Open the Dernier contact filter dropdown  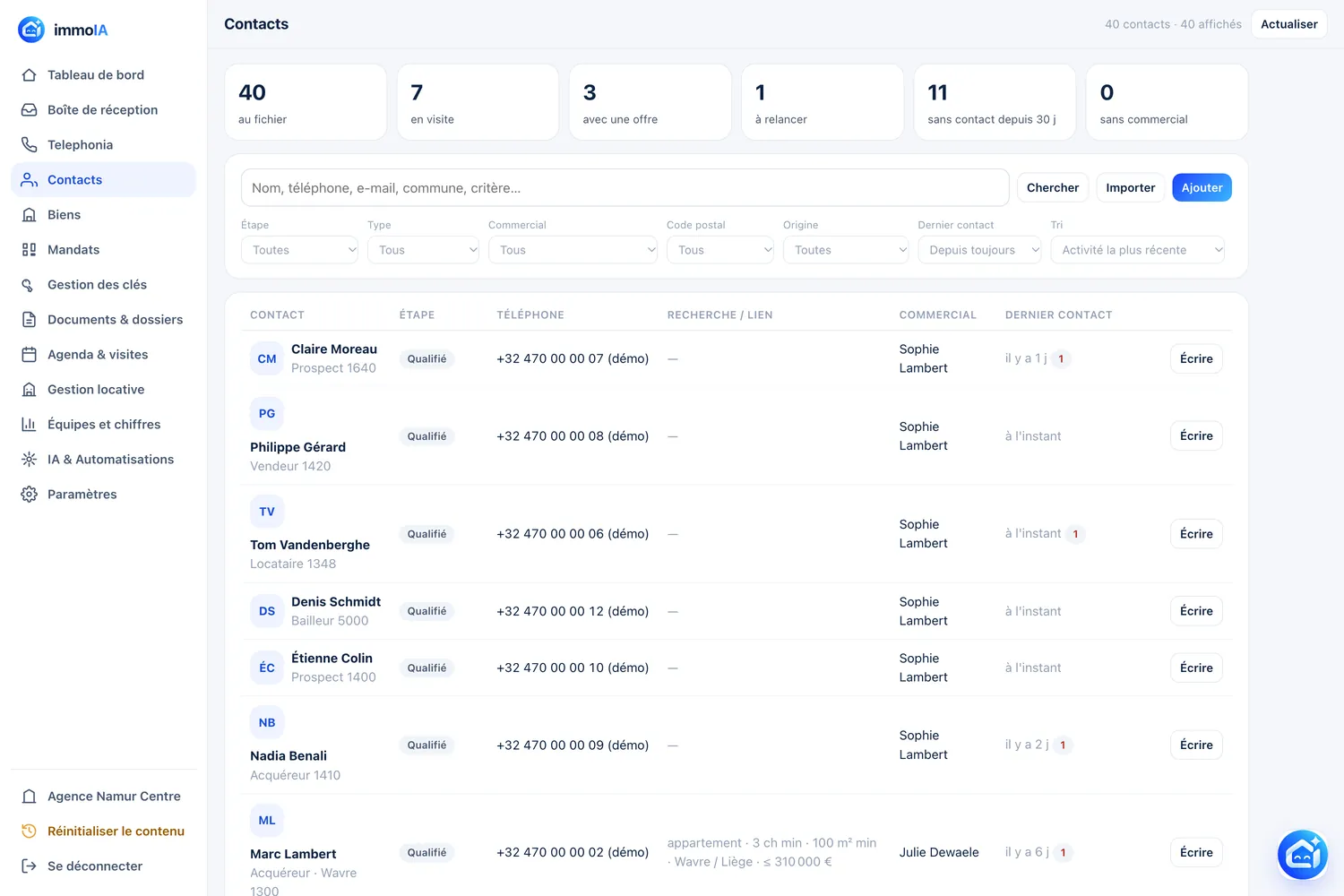pos(979,250)
